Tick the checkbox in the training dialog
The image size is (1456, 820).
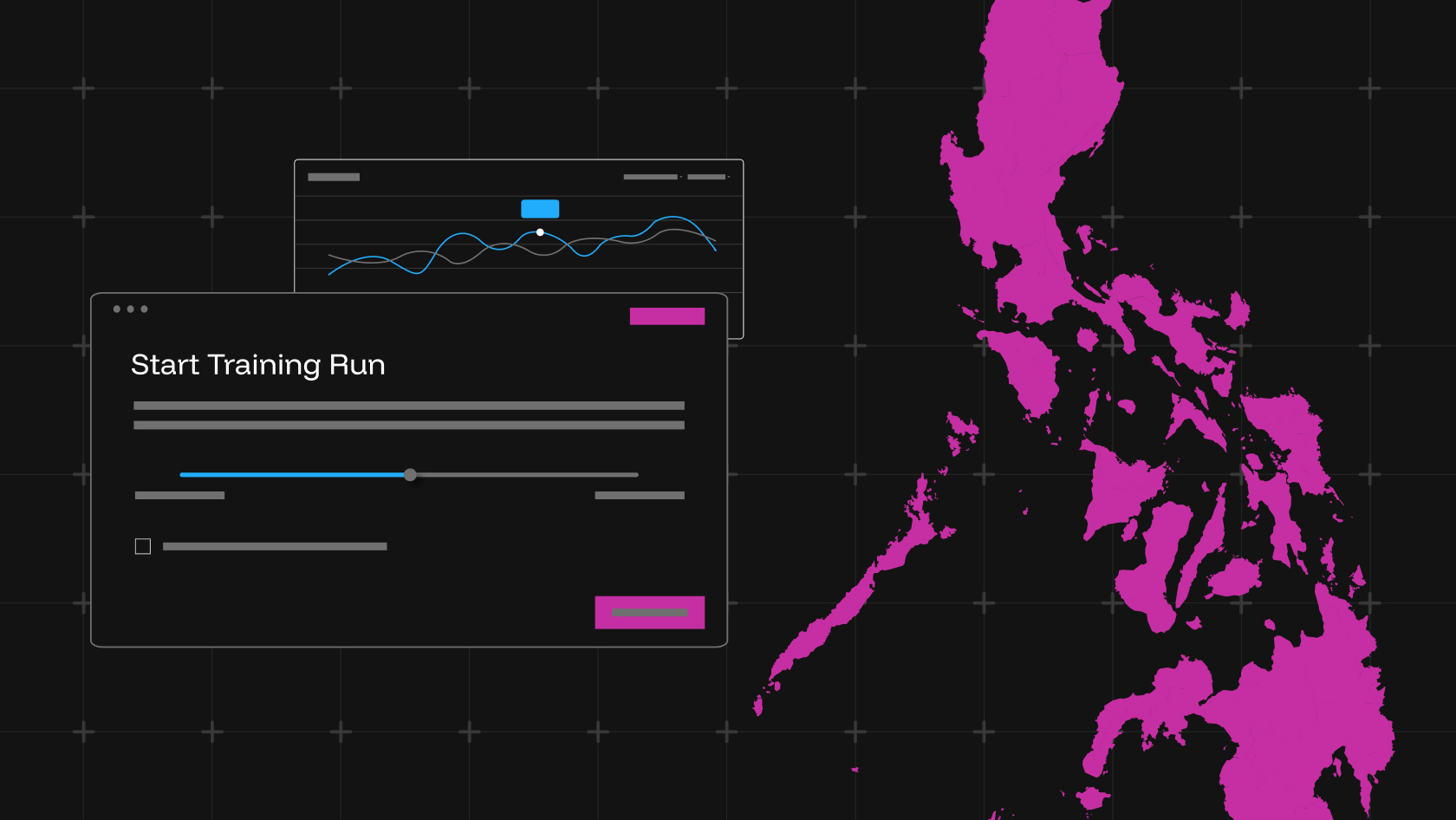pos(143,546)
